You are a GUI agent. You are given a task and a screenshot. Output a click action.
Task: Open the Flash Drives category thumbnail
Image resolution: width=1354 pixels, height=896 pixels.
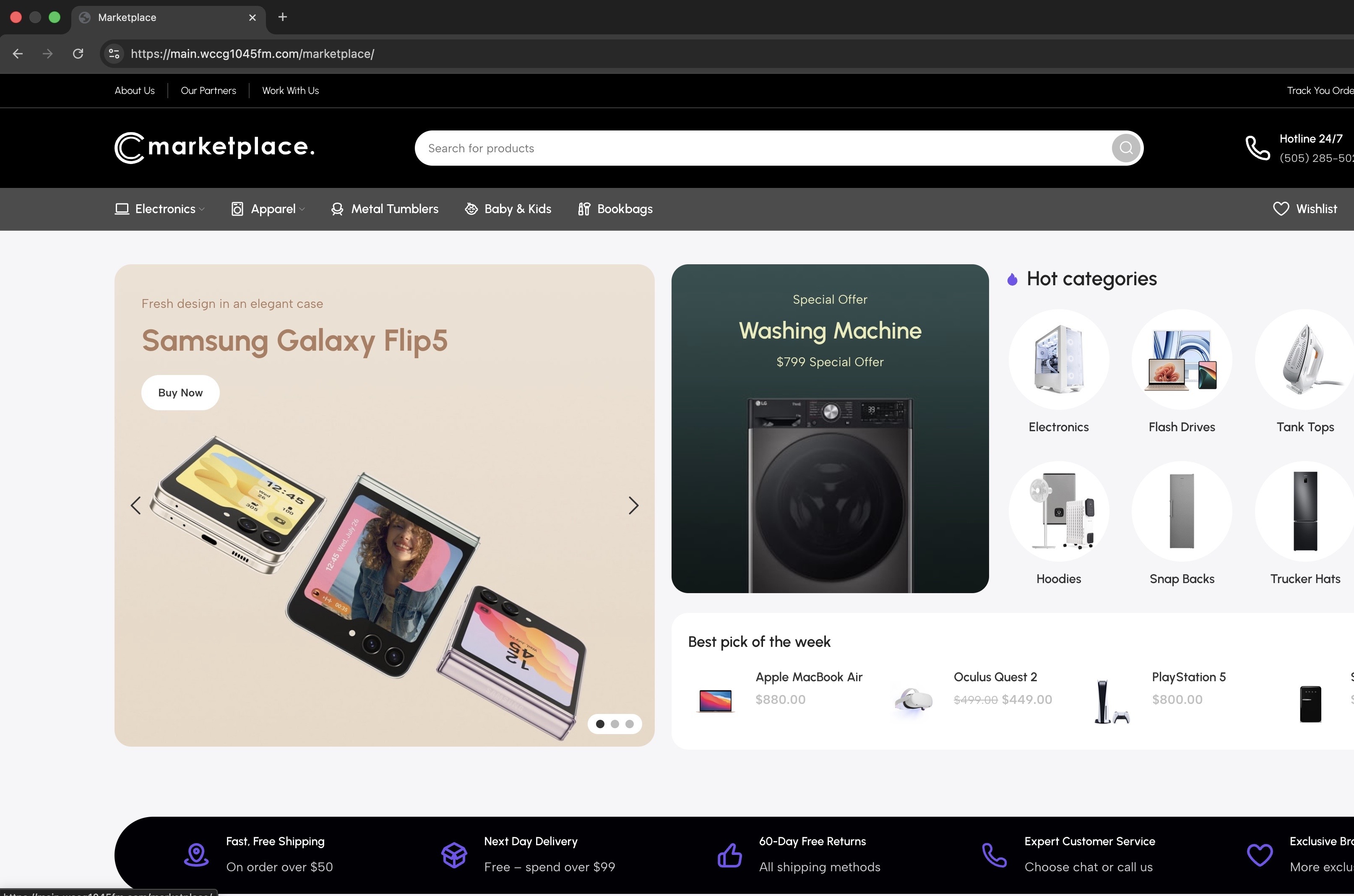1182,360
